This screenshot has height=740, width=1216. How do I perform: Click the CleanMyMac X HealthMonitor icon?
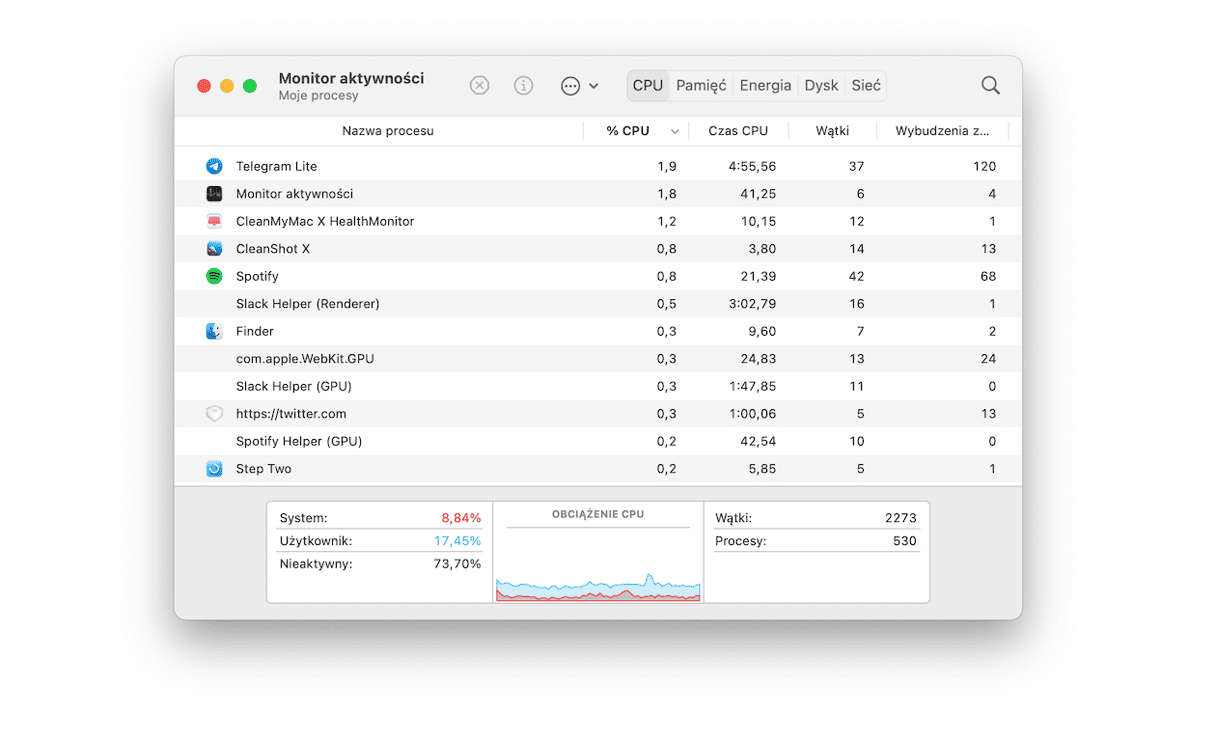(x=214, y=221)
